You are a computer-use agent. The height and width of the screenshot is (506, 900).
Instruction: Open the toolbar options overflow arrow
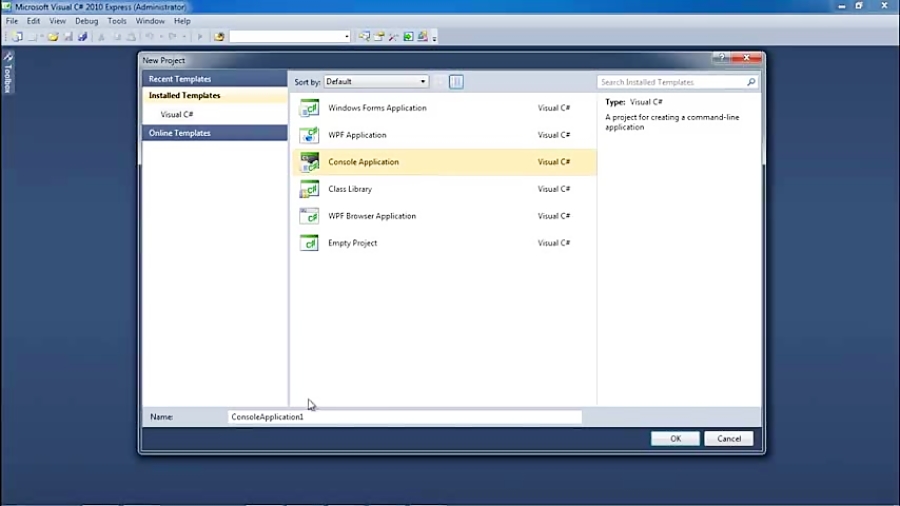(435, 38)
